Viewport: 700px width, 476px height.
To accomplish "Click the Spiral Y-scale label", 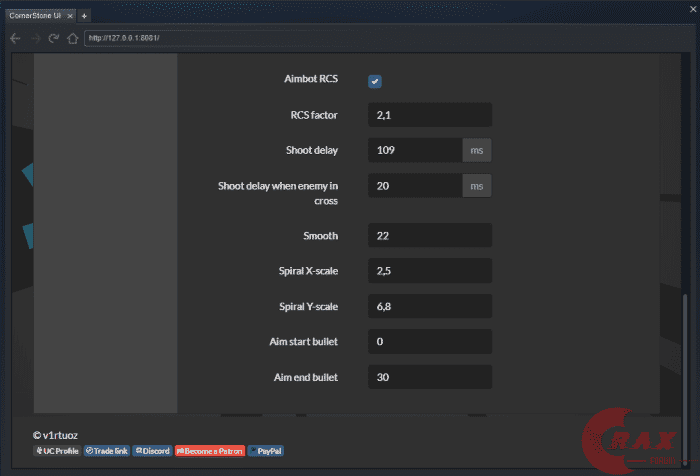I will point(308,307).
